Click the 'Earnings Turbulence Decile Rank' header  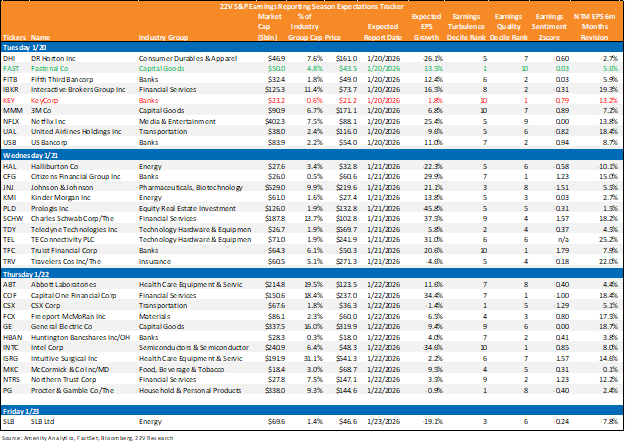(466, 27)
